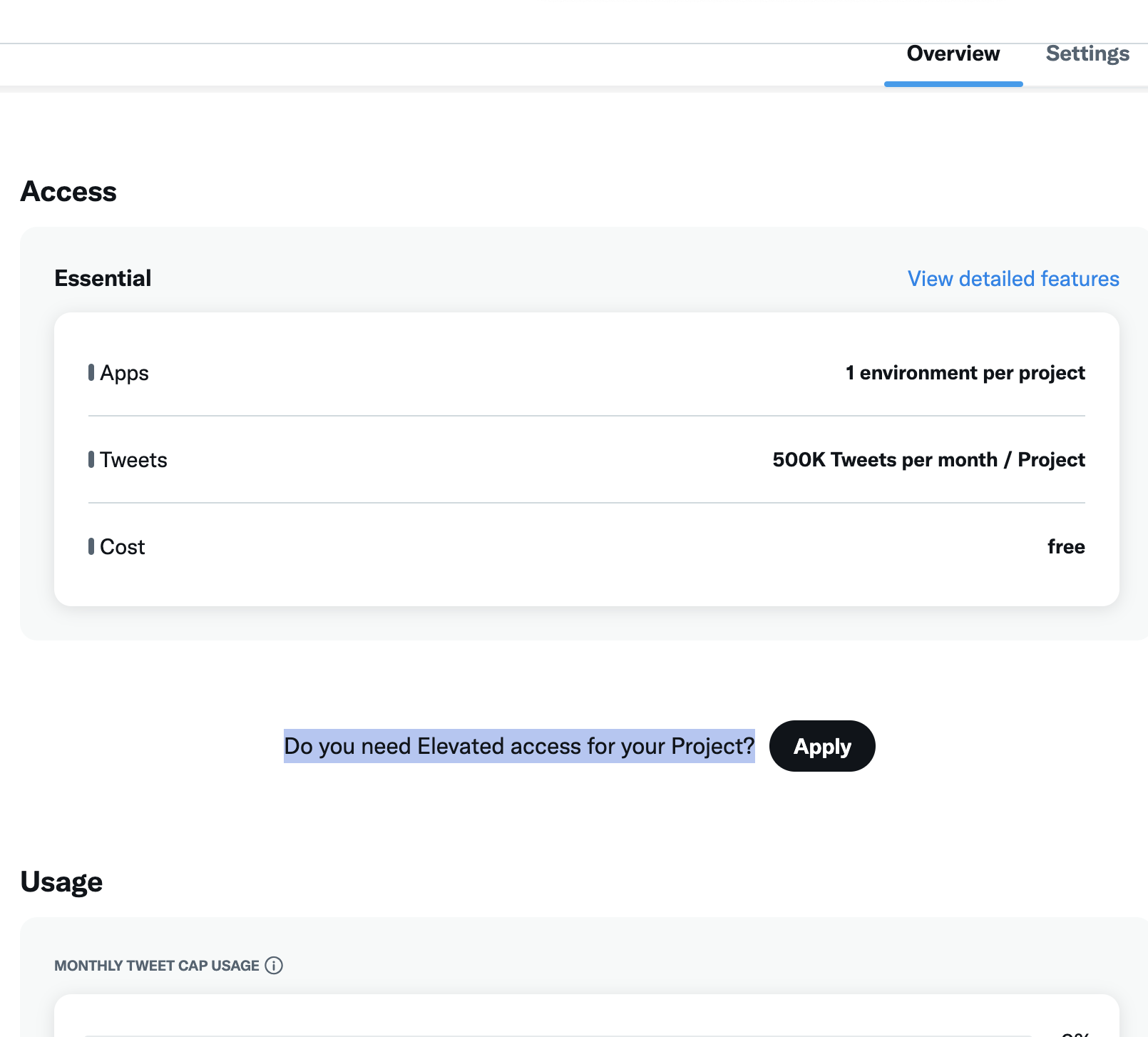Click '500K Tweets per month / Project' text
This screenshot has width=1148, height=1037.
(928, 460)
